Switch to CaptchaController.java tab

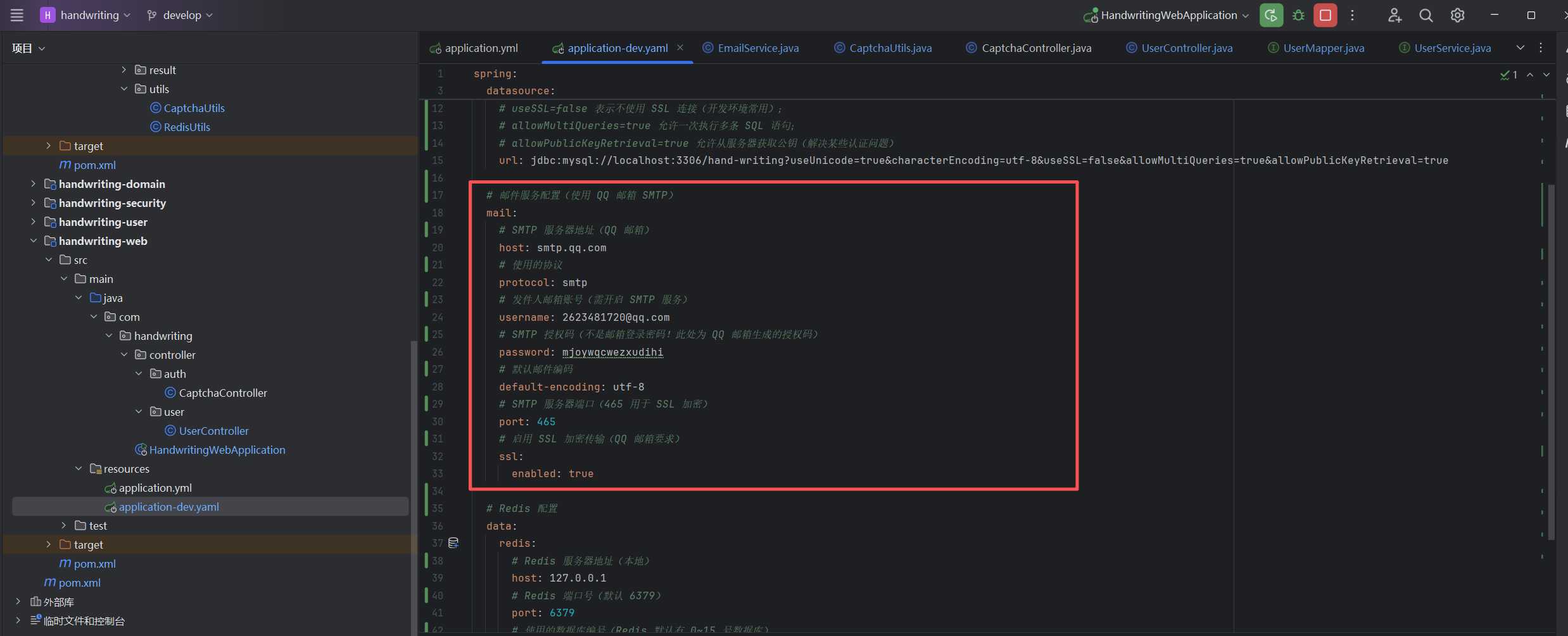coord(1029,48)
